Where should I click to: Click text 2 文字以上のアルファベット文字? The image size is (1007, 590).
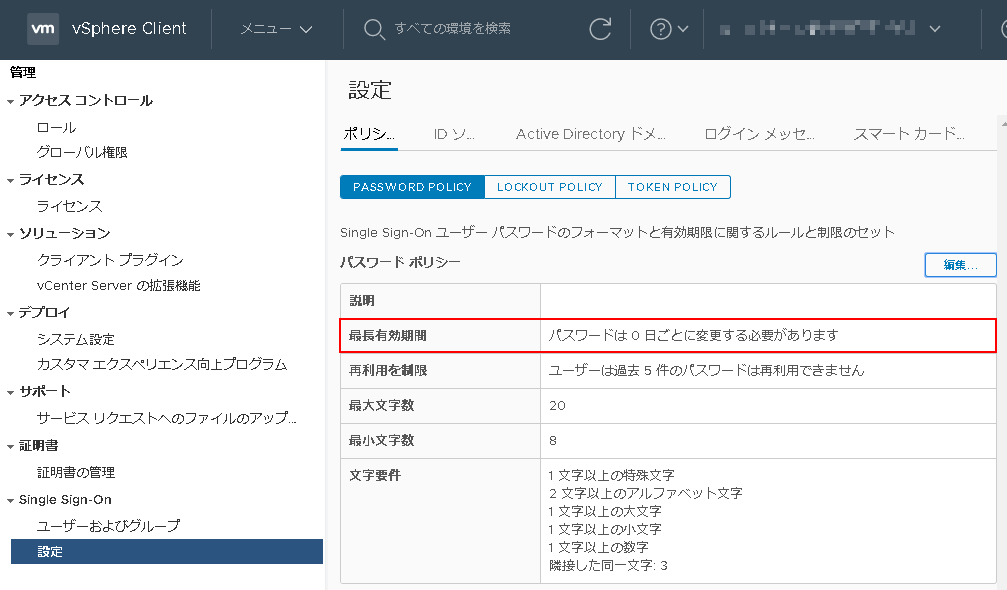[x=645, y=493]
